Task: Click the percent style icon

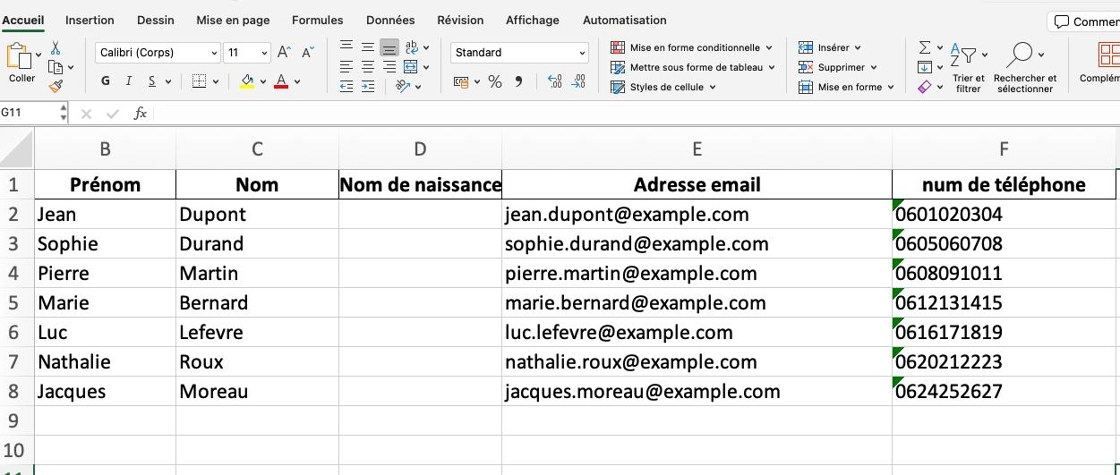Action: click(x=495, y=82)
